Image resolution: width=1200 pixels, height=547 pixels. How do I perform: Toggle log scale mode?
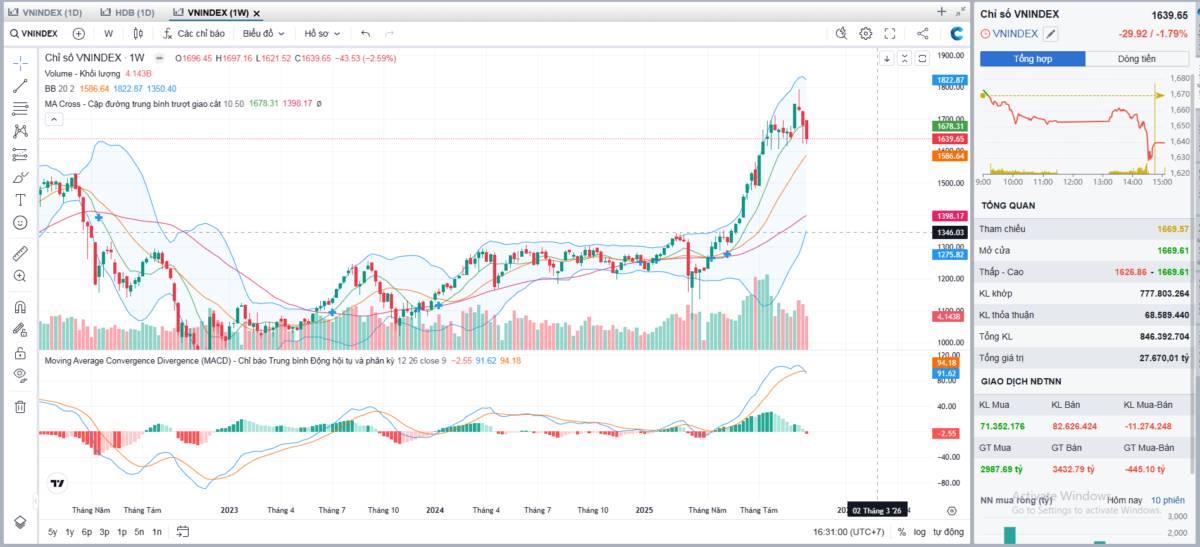tap(919, 532)
